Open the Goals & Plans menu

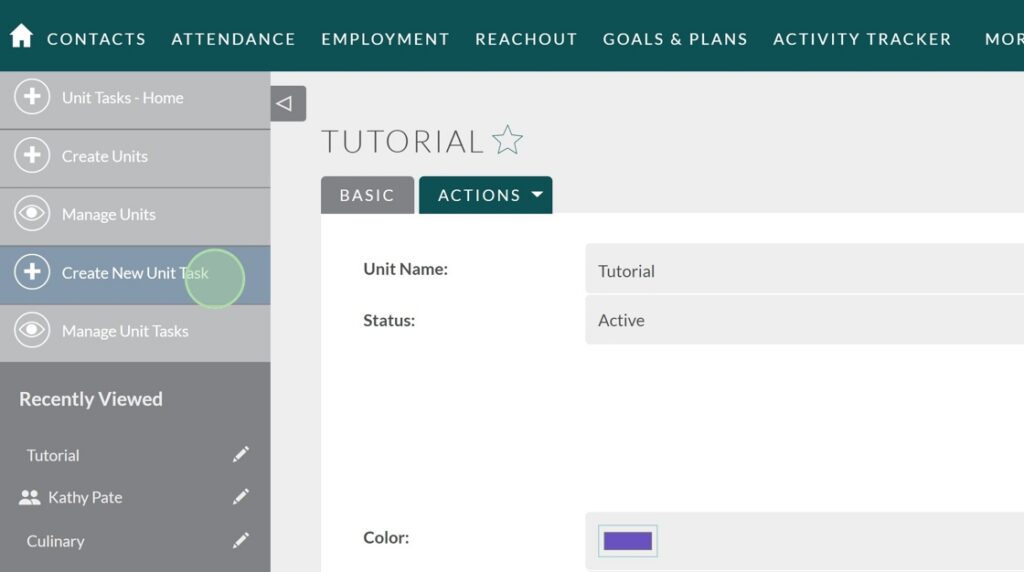(675, 39)
